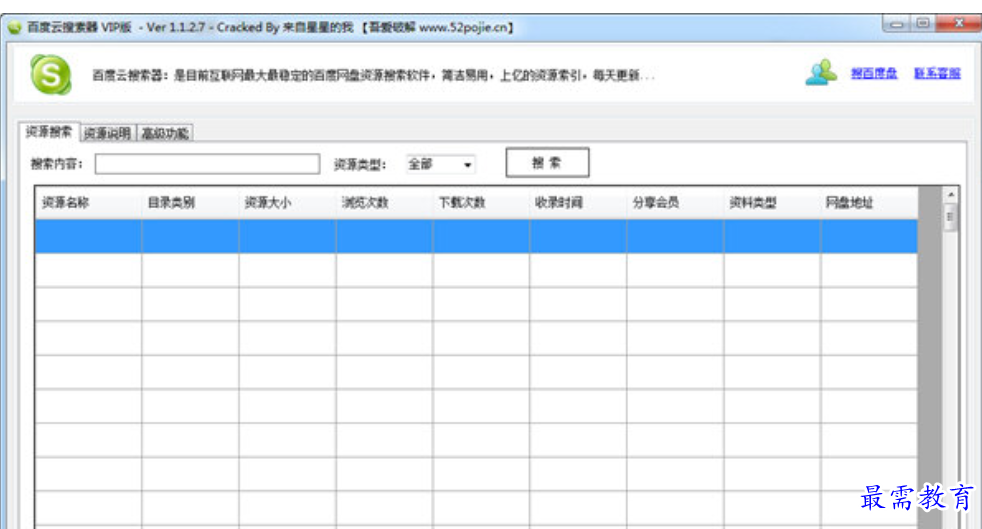Open the 搜百度盘 link

click(x=874, y=73)
